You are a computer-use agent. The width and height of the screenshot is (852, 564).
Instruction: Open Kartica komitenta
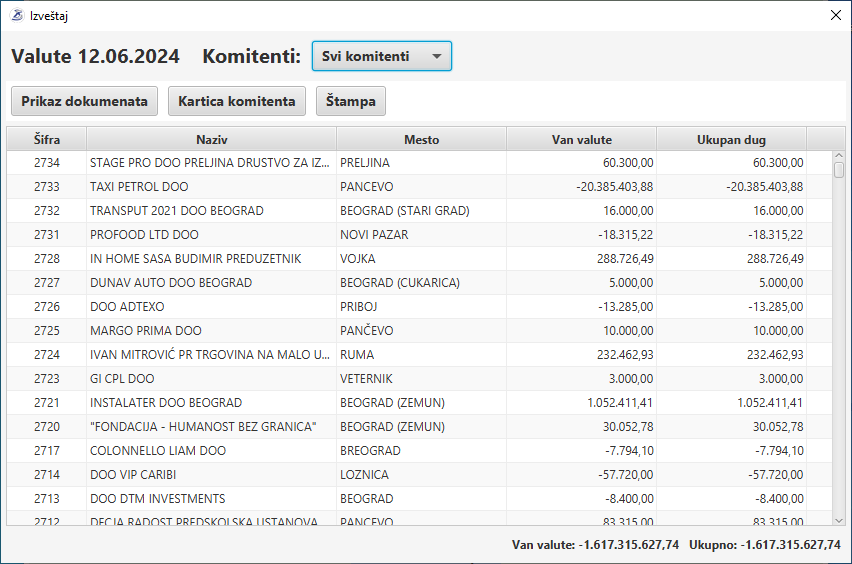(237, 101)
